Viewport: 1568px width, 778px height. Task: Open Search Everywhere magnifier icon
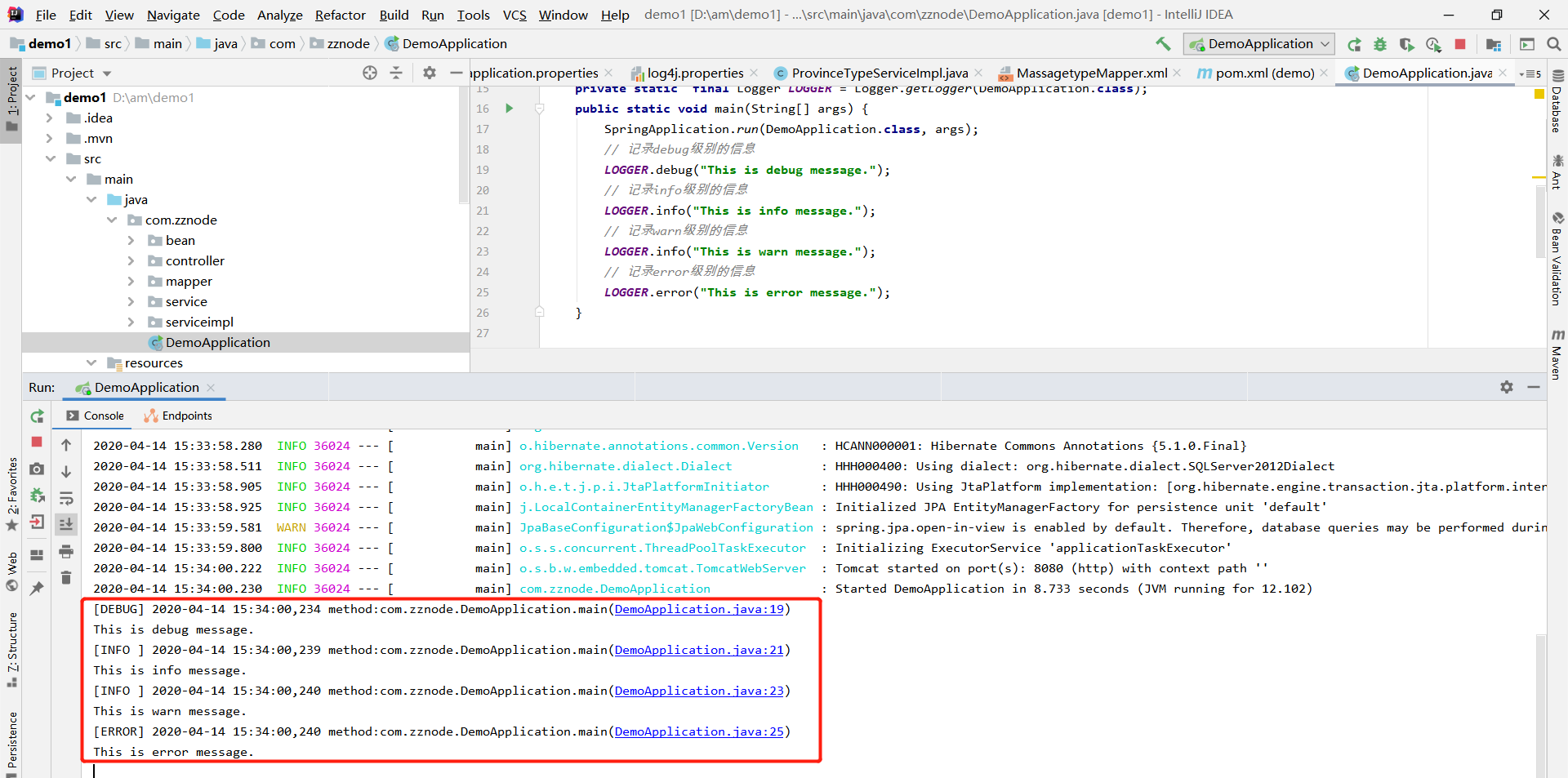1553,44
